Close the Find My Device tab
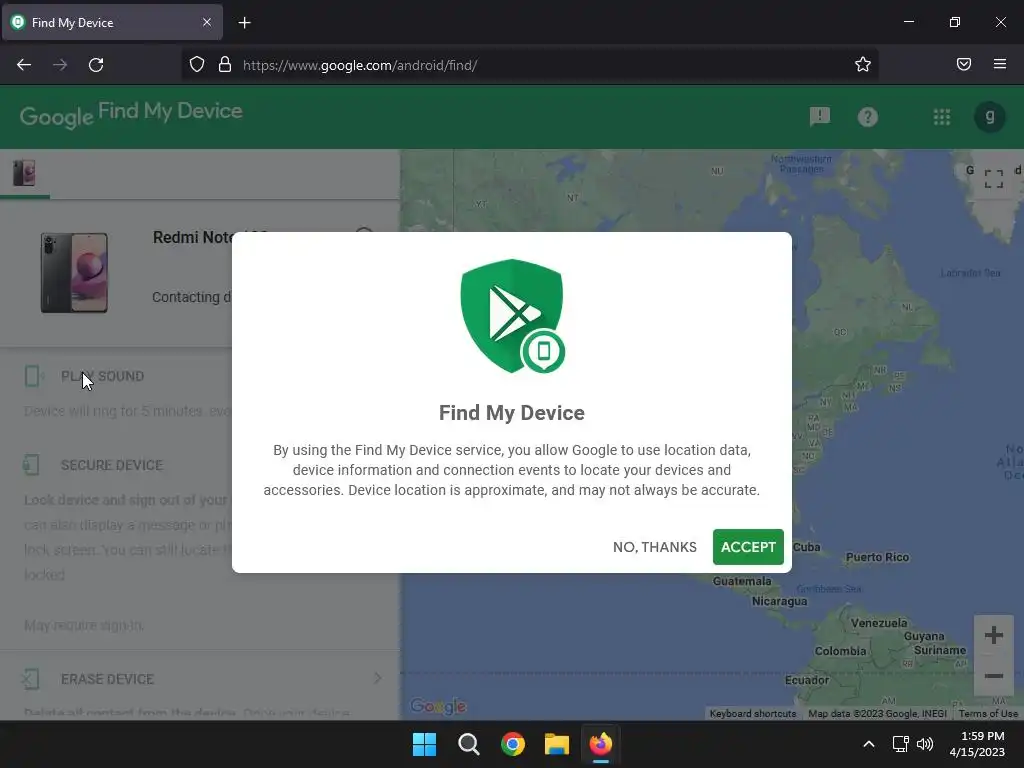1024x768 pixels. tap(207, 22)
